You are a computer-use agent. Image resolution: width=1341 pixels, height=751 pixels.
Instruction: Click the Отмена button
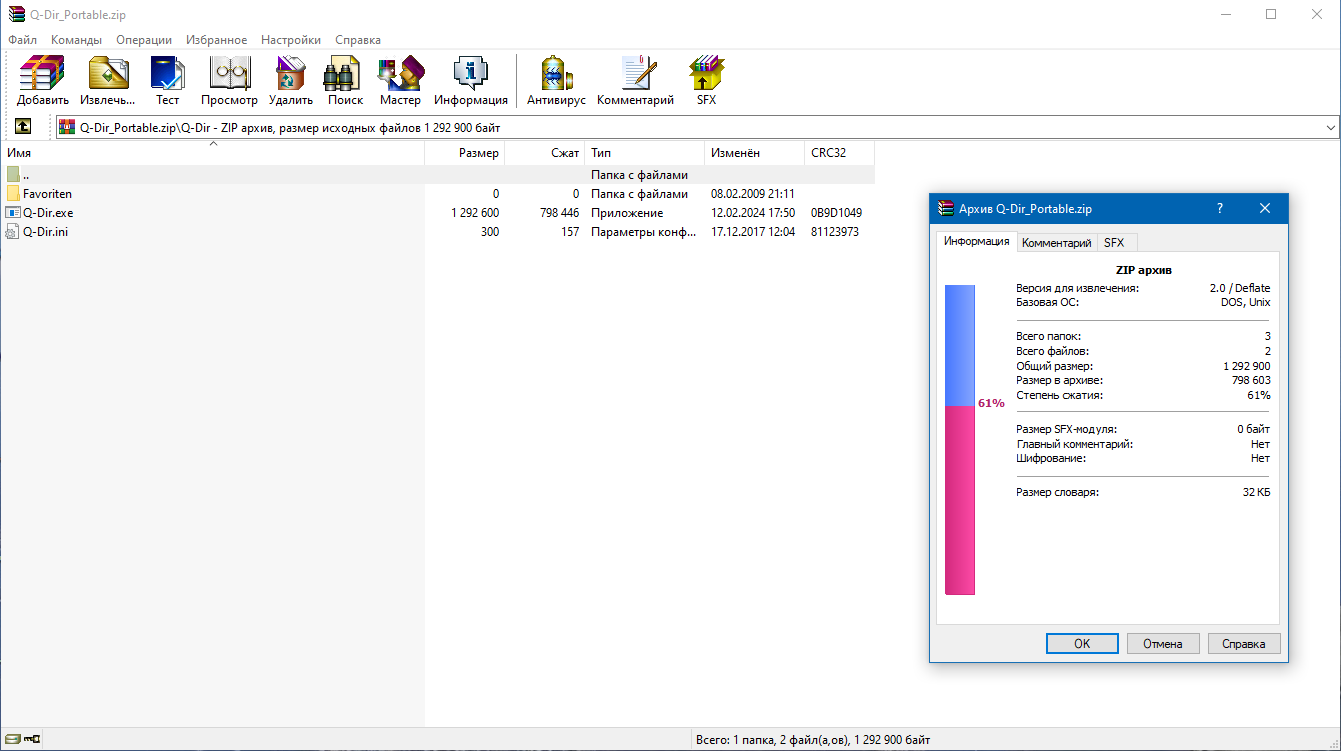coord(1163,644)
